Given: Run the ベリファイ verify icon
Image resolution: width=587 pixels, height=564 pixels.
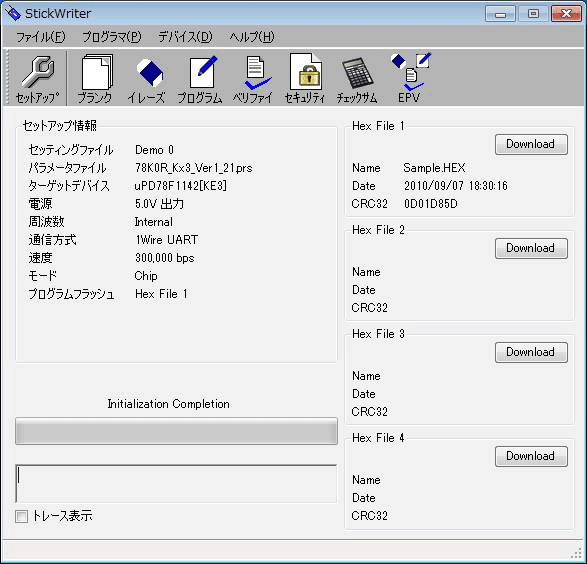Looking at the screenshot, I should point(253,79).
